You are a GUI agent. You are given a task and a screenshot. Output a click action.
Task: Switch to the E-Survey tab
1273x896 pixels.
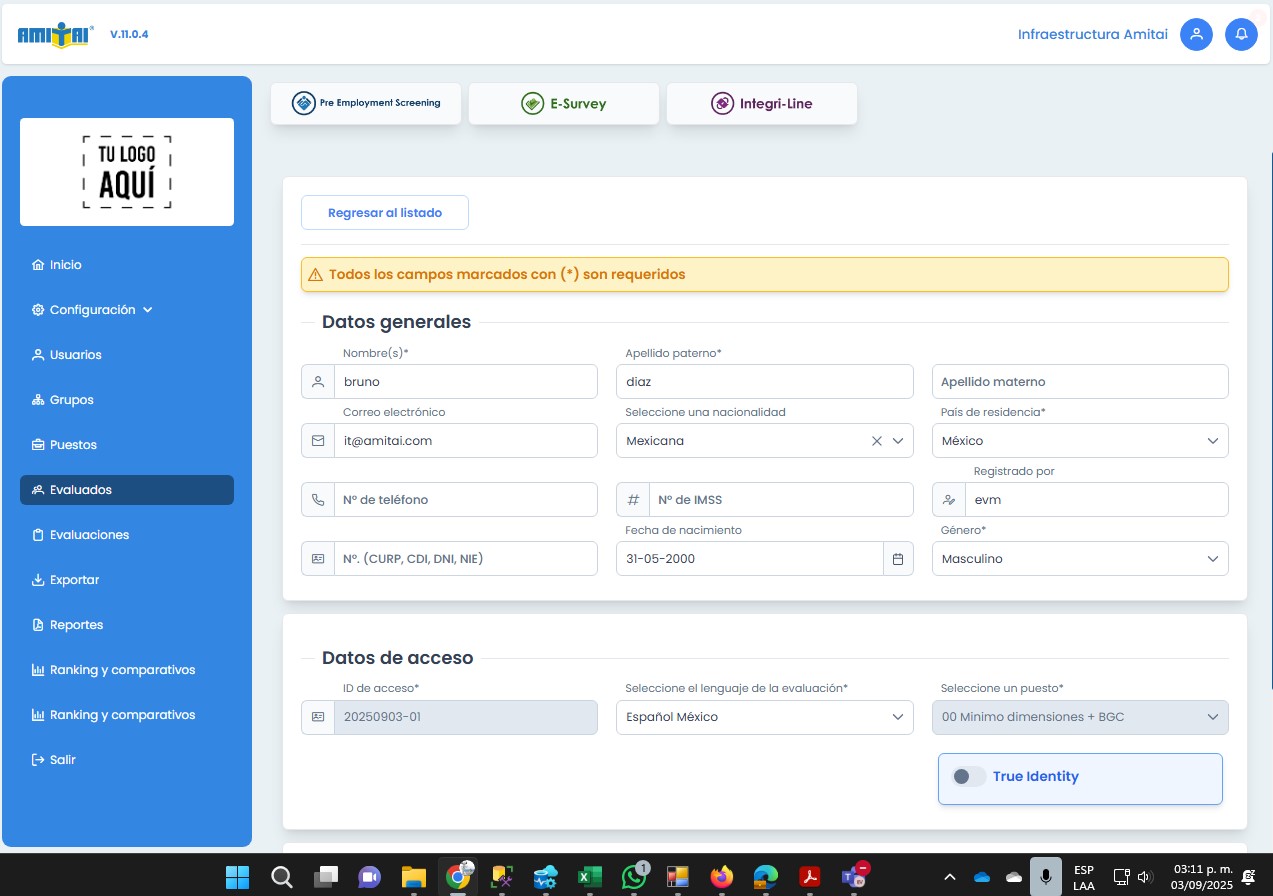tap(564, 103)
